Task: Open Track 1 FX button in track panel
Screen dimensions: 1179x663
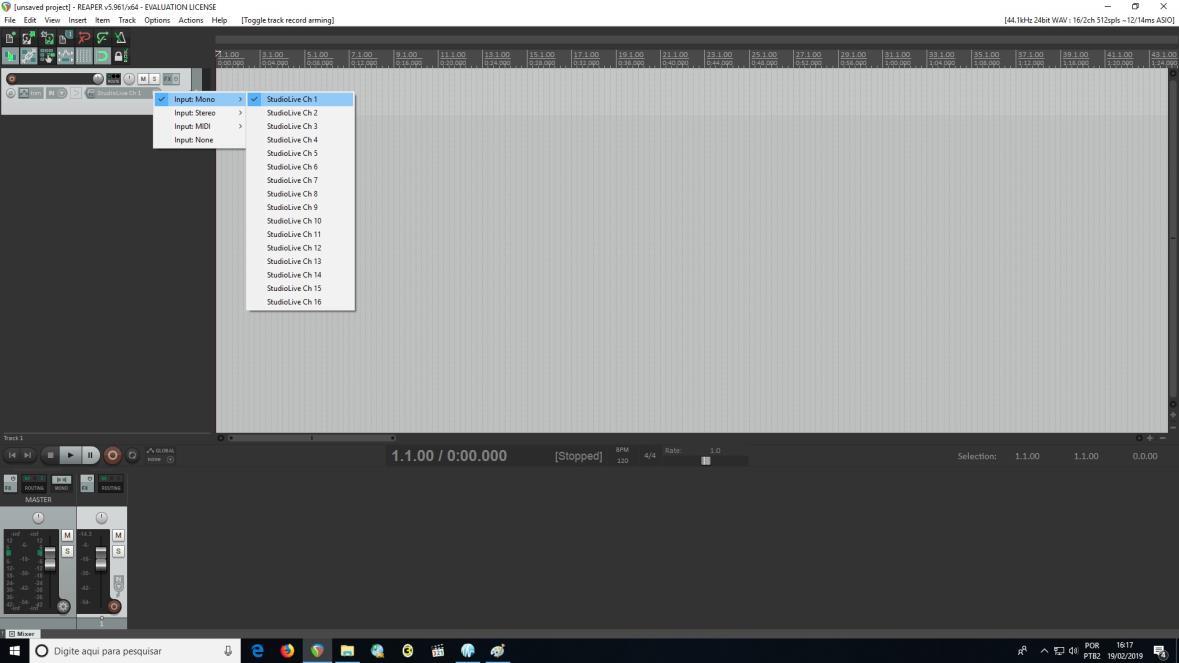Action: click(168, 79)
